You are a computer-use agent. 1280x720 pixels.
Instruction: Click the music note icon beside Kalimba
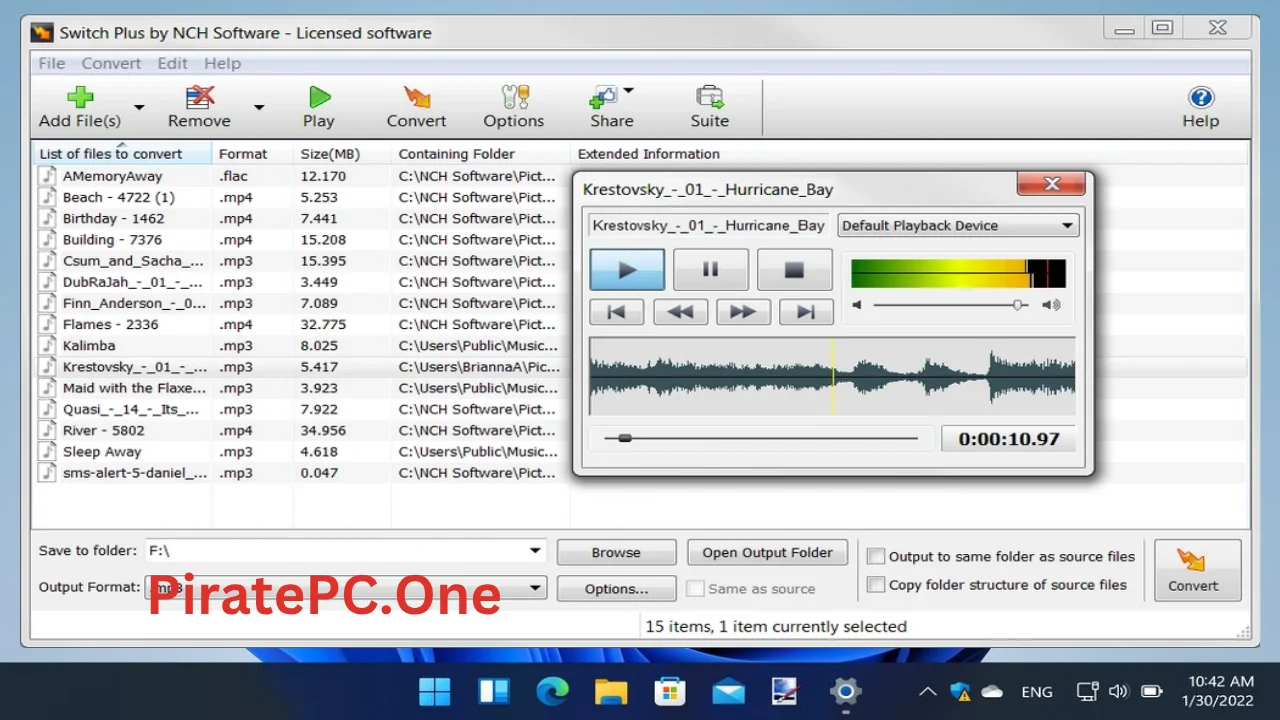click(48, 345)
